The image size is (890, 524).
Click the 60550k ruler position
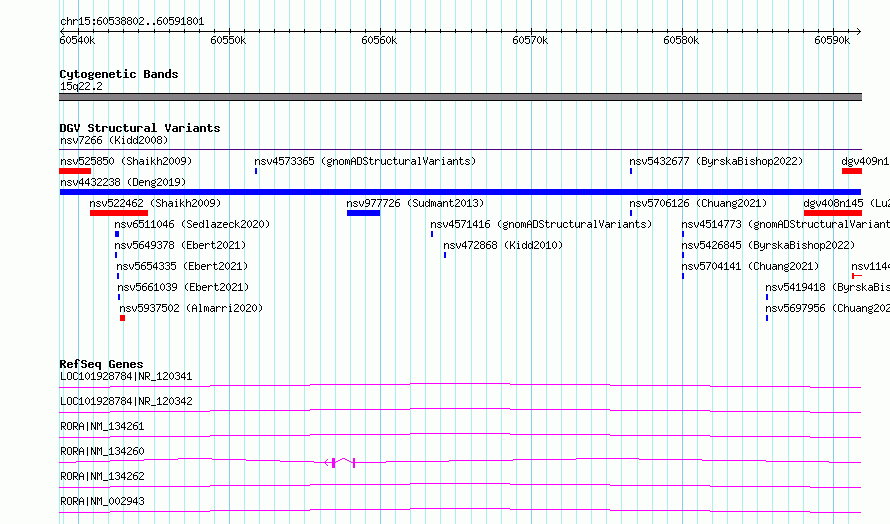[228, 40]
